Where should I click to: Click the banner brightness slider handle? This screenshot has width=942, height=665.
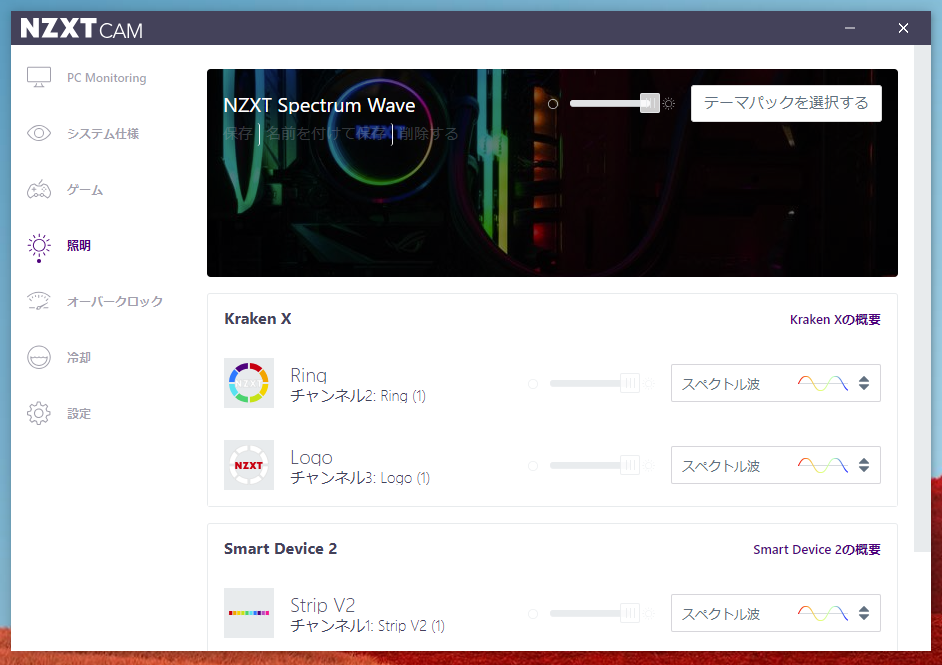pyautogui.click(x=649, y=103)
